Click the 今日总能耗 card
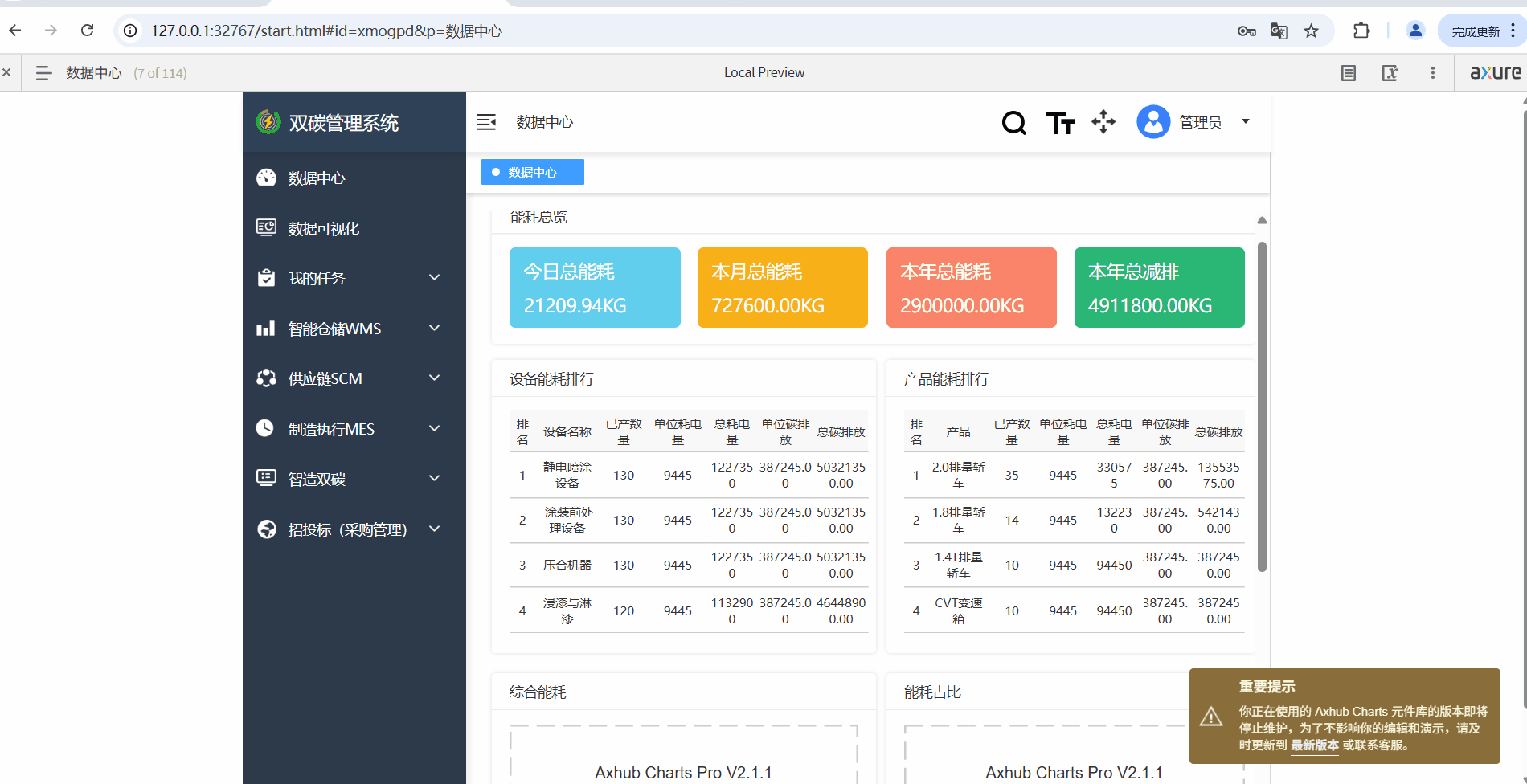Viewport: 1527px width, 784px height. point(595,288)
